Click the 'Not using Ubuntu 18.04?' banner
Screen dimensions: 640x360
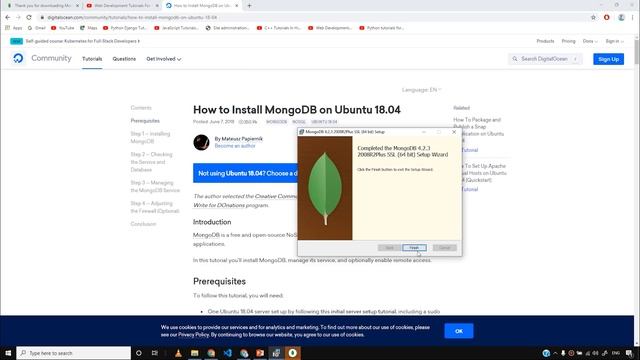tap(245, 173)
